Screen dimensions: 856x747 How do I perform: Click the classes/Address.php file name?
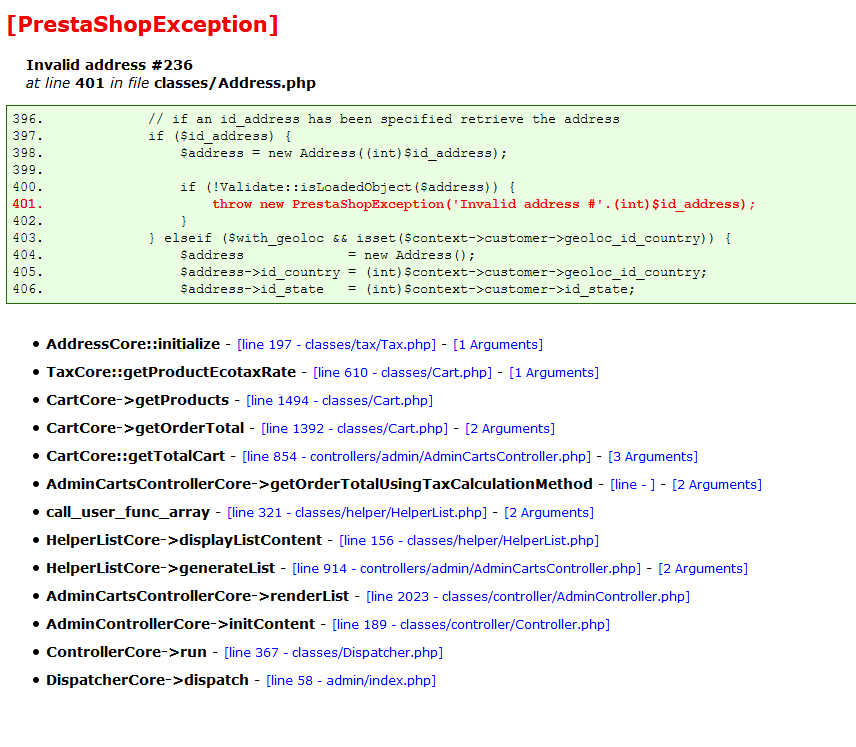[x=235, y=83]
